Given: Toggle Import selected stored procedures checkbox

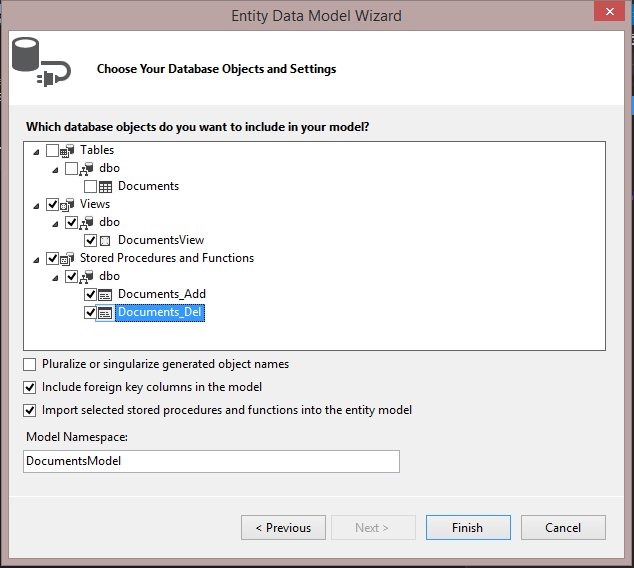Looking at the screenshot, I should 30,410.
